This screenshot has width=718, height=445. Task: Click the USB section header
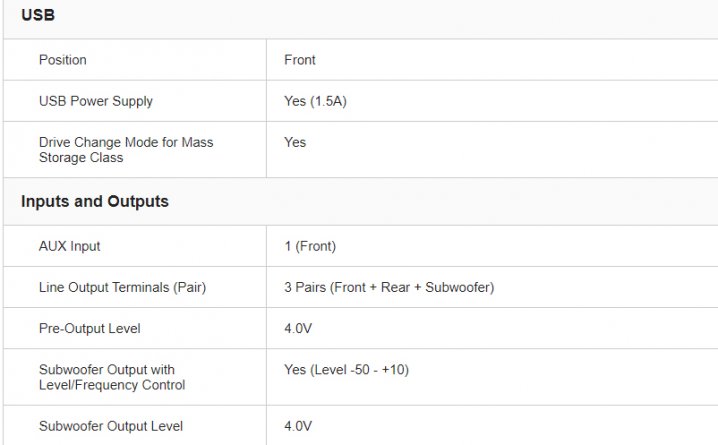coord(37,17)
